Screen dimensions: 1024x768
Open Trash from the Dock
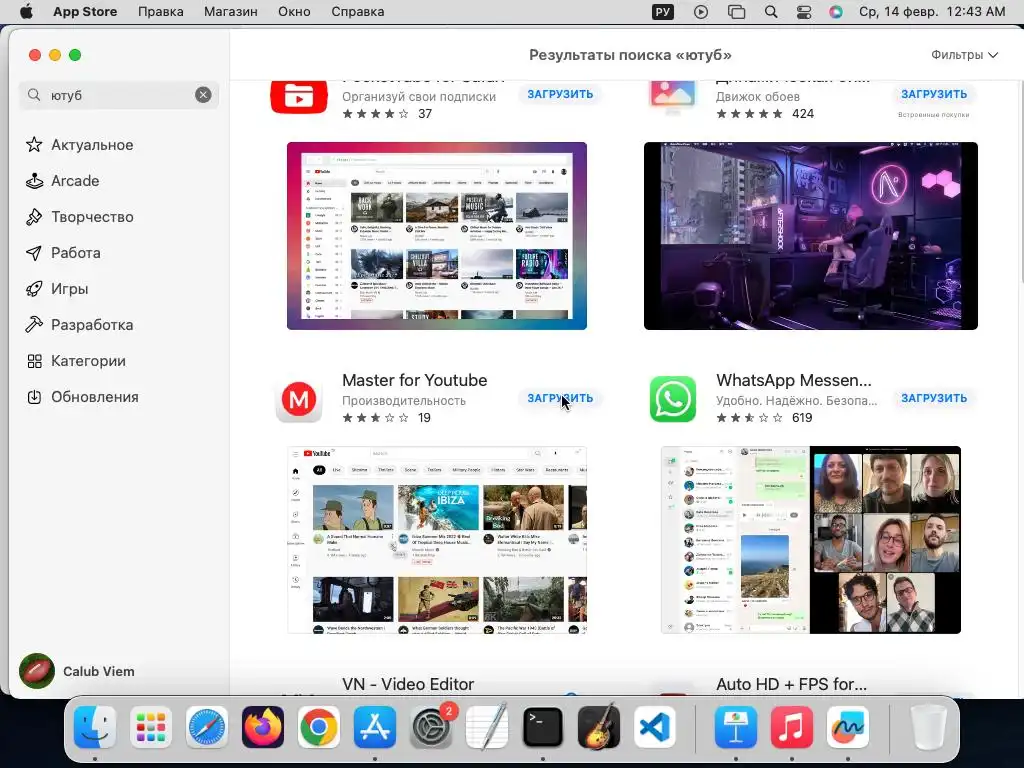pos(928,727)
